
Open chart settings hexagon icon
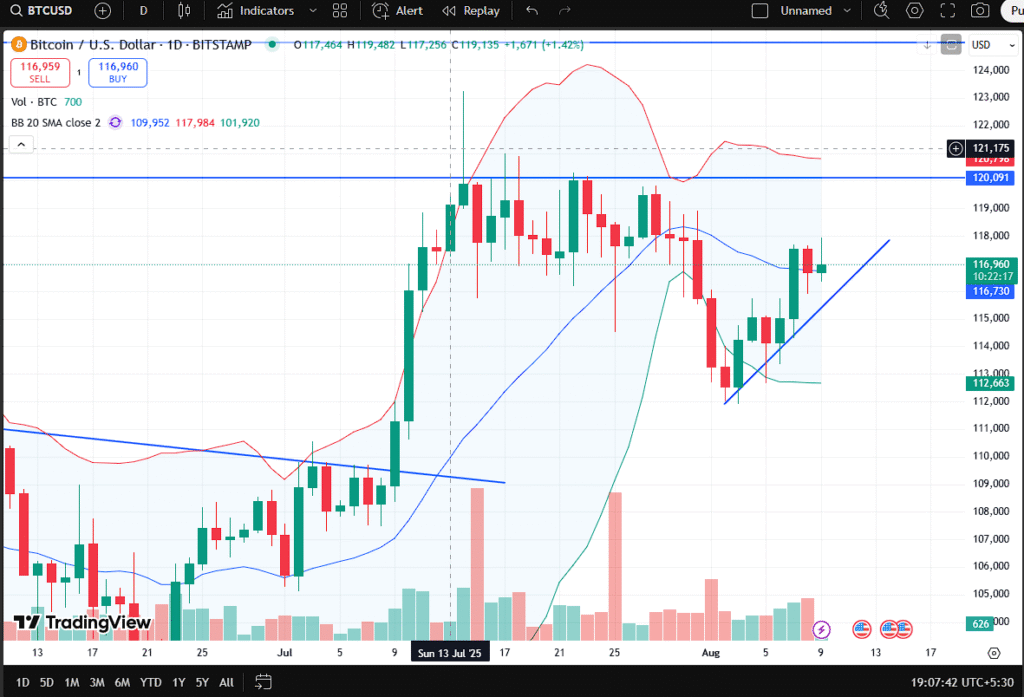tap(915, 10)
